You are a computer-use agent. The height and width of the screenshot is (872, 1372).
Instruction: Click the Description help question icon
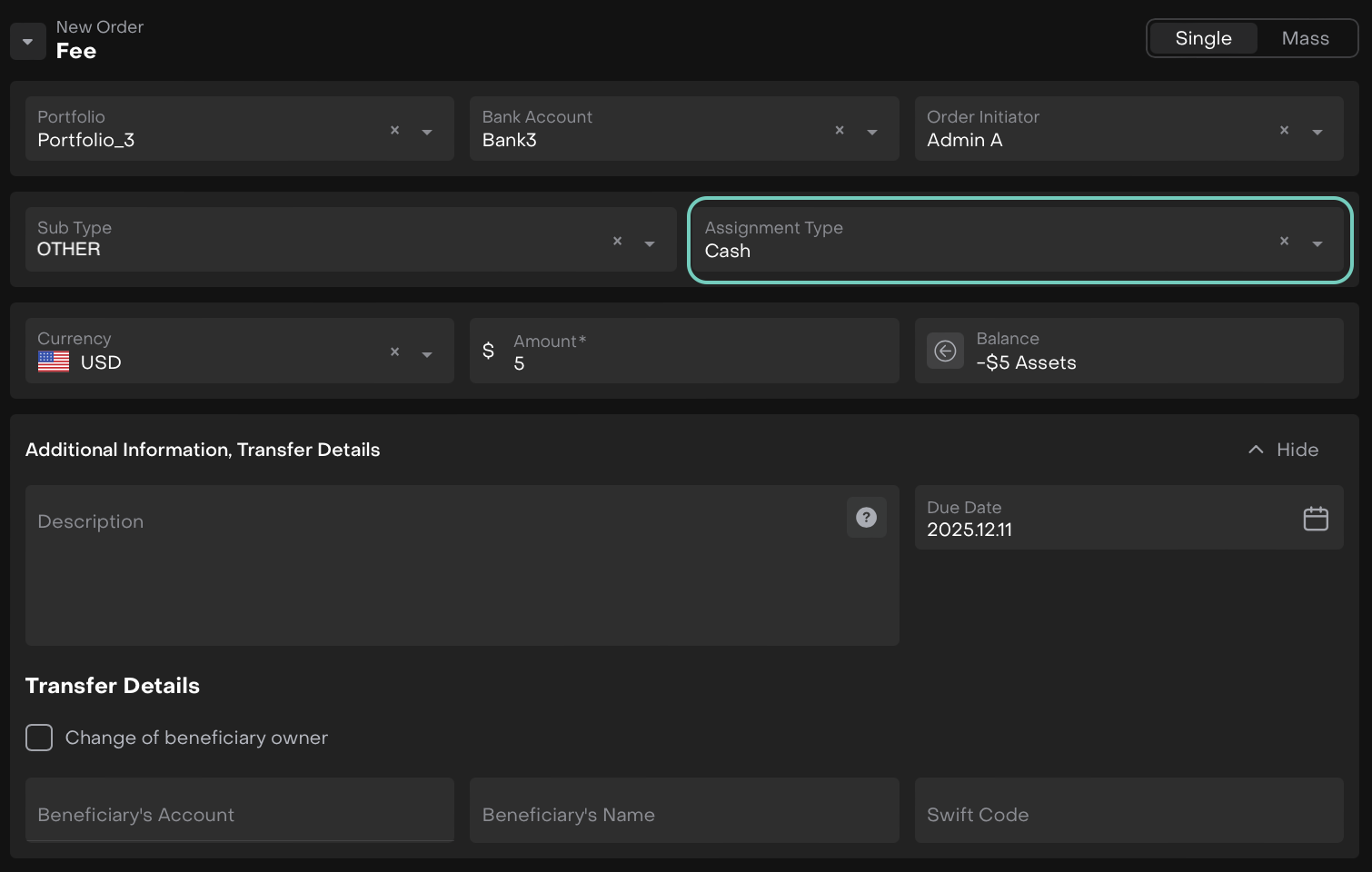pyautogui.click(x=866, y=518)
